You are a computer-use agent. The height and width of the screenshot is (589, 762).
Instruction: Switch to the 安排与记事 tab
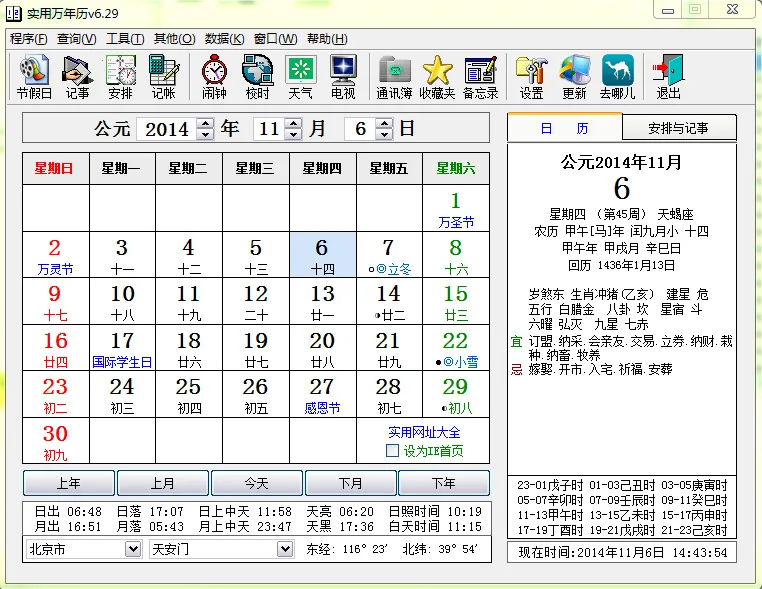678,128
